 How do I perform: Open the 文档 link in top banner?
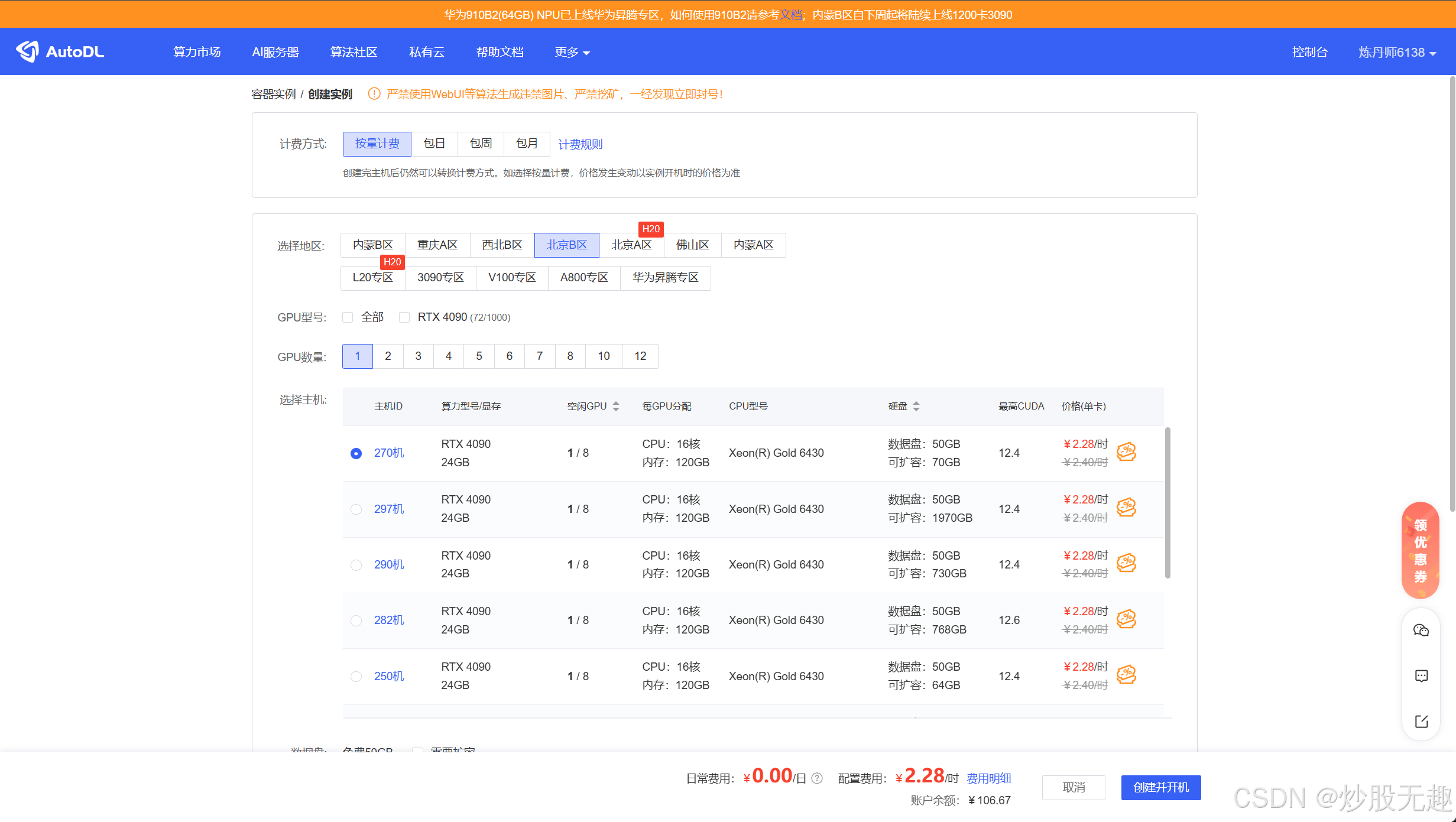(x=791, y=15)
